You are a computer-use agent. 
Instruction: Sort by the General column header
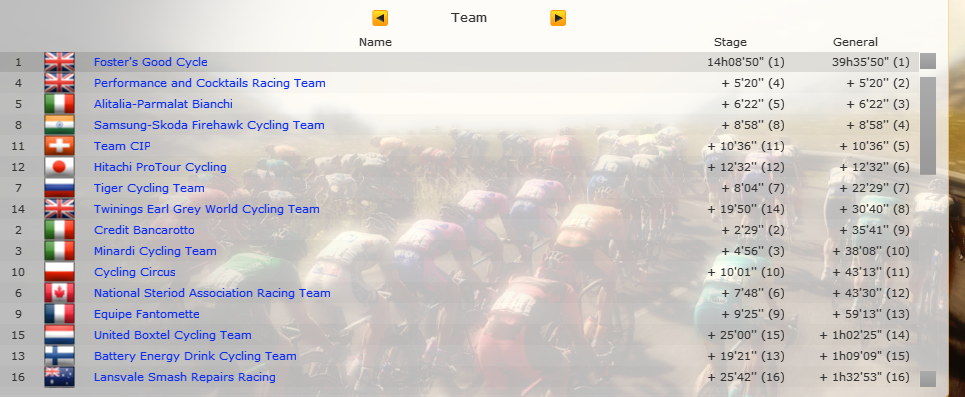855,42
